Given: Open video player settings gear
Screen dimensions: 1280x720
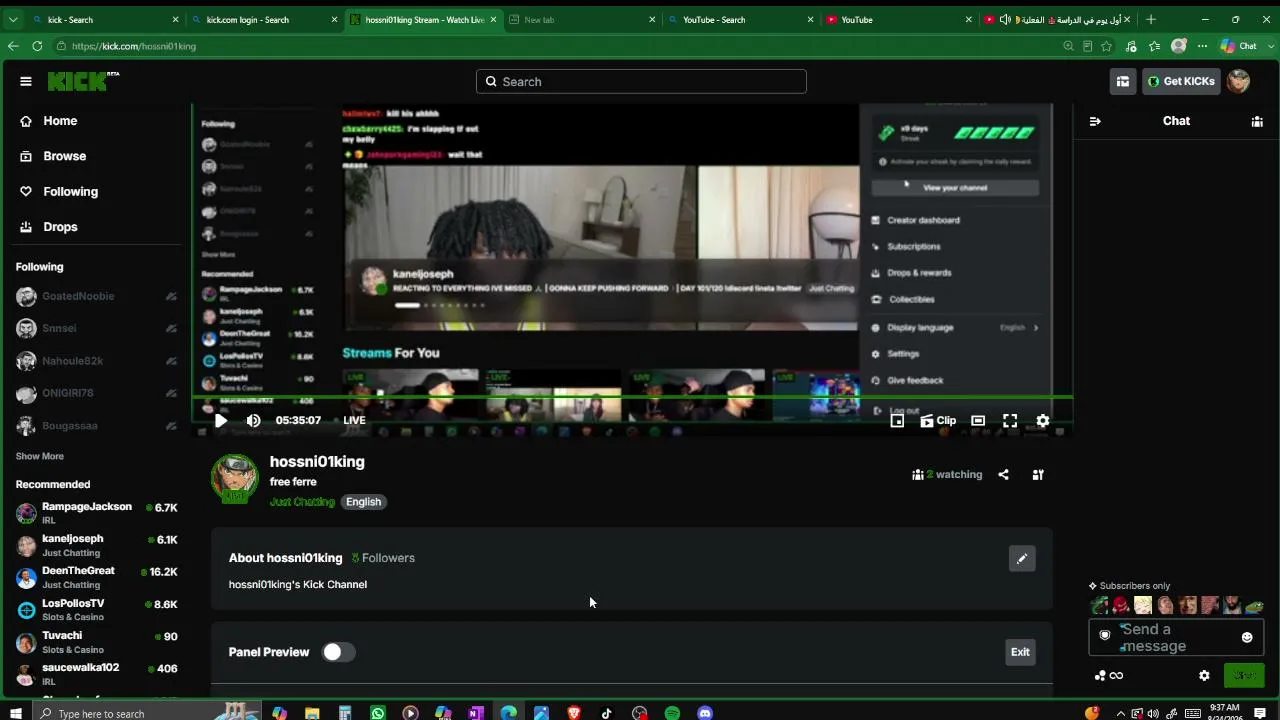Looking at the screenshot, I should [1043, 421].
